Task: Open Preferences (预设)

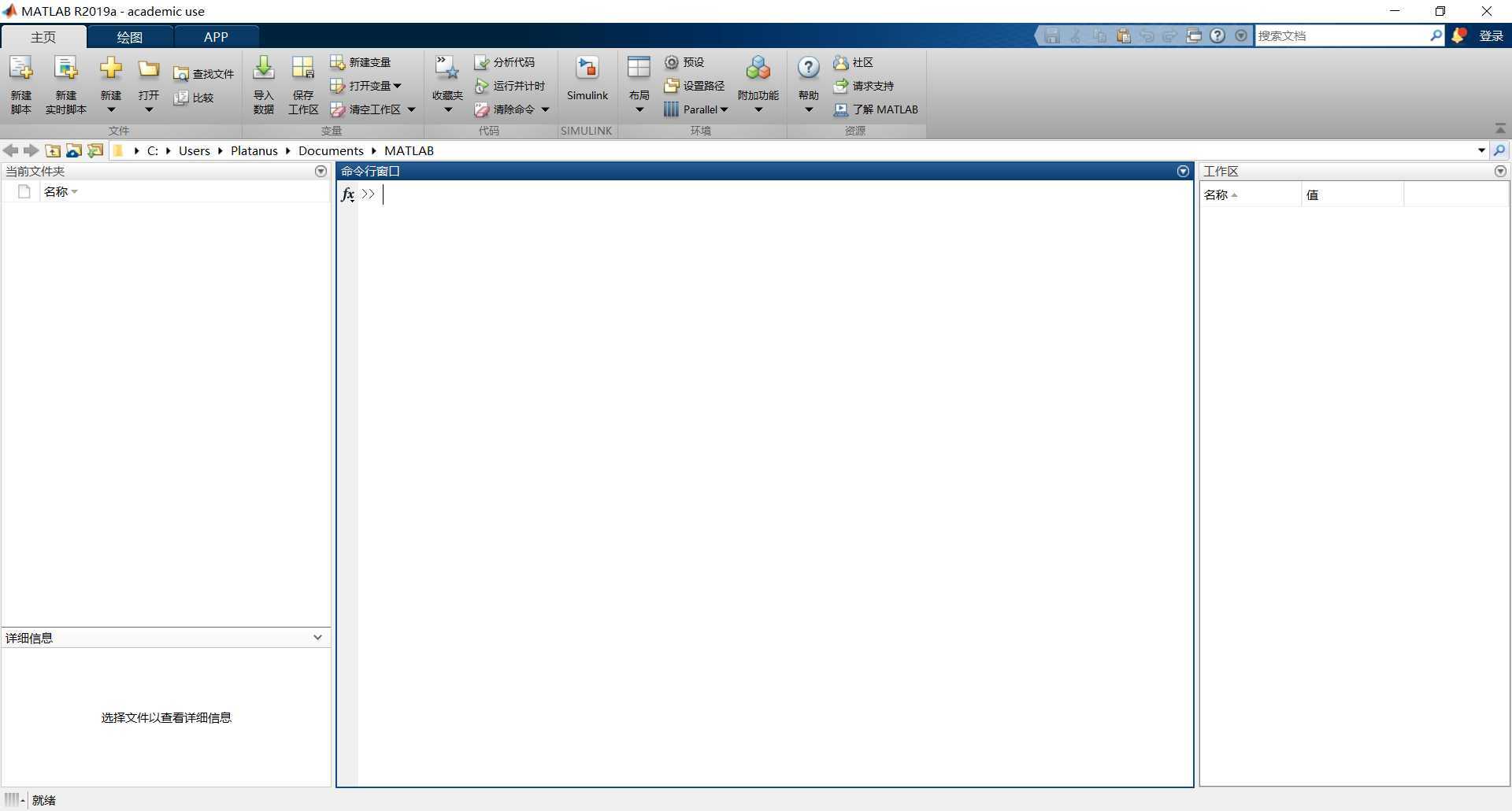Action: (x=684, y=62)
